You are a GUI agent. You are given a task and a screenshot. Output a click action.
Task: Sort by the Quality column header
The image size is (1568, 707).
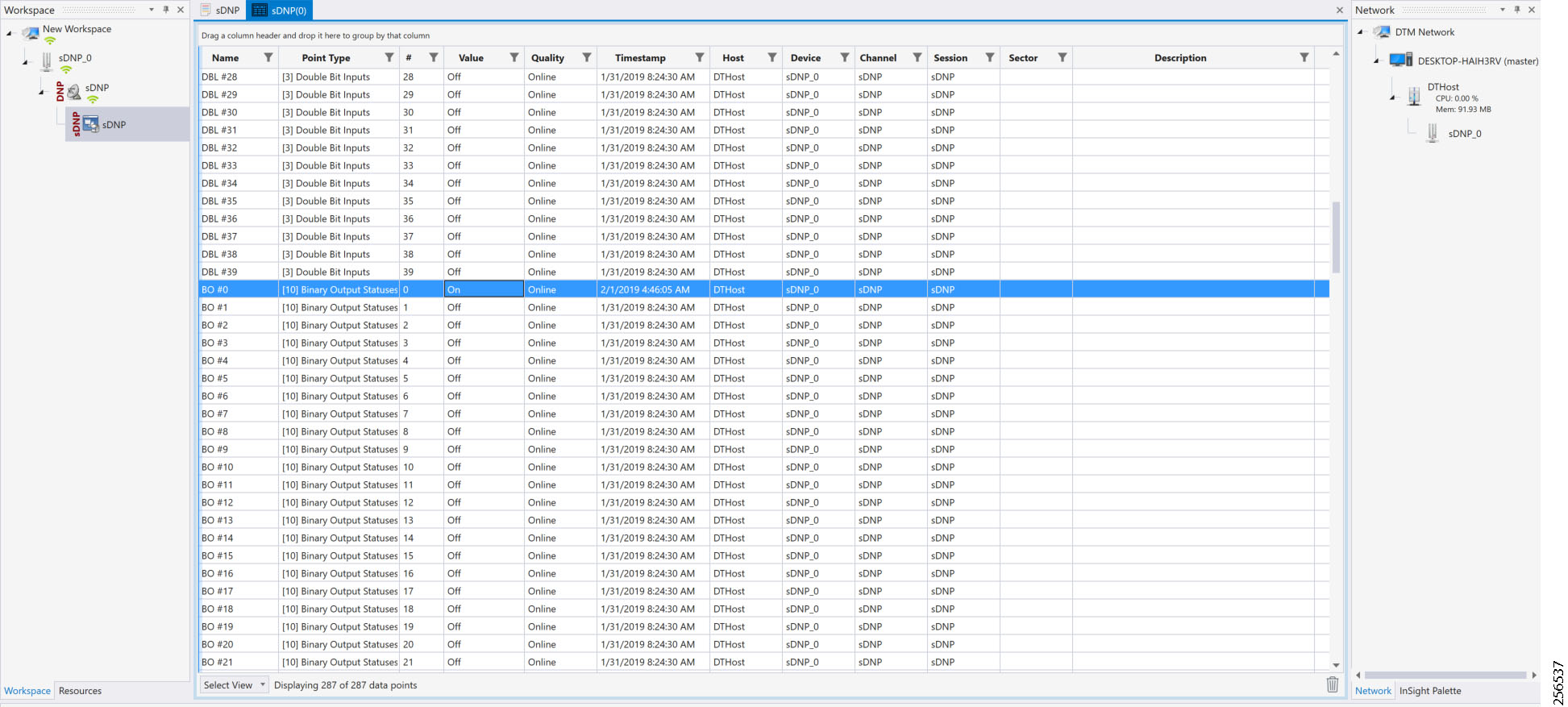point(547,58)
